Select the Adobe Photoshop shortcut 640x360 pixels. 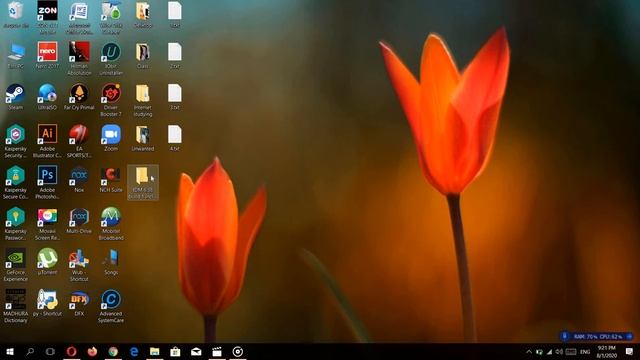click(47, 182)
